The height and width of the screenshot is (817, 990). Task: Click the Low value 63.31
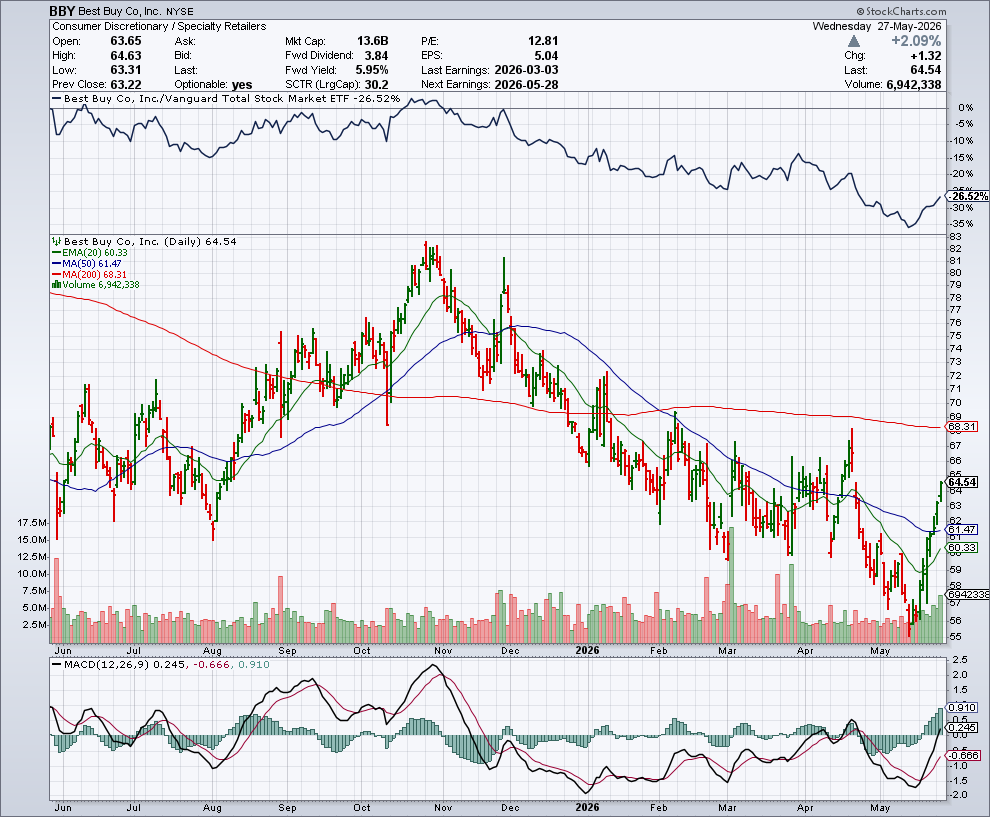click(x=126, y=70)
